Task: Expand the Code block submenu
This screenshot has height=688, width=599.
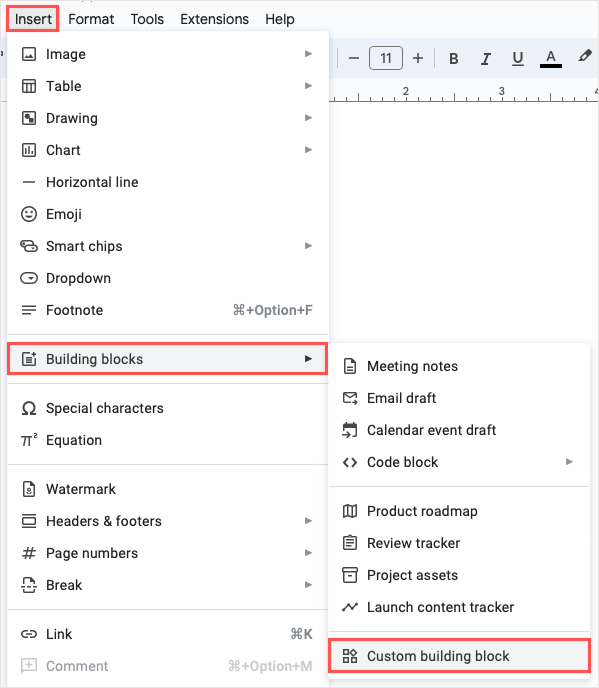Action: [x=459, y=462]
